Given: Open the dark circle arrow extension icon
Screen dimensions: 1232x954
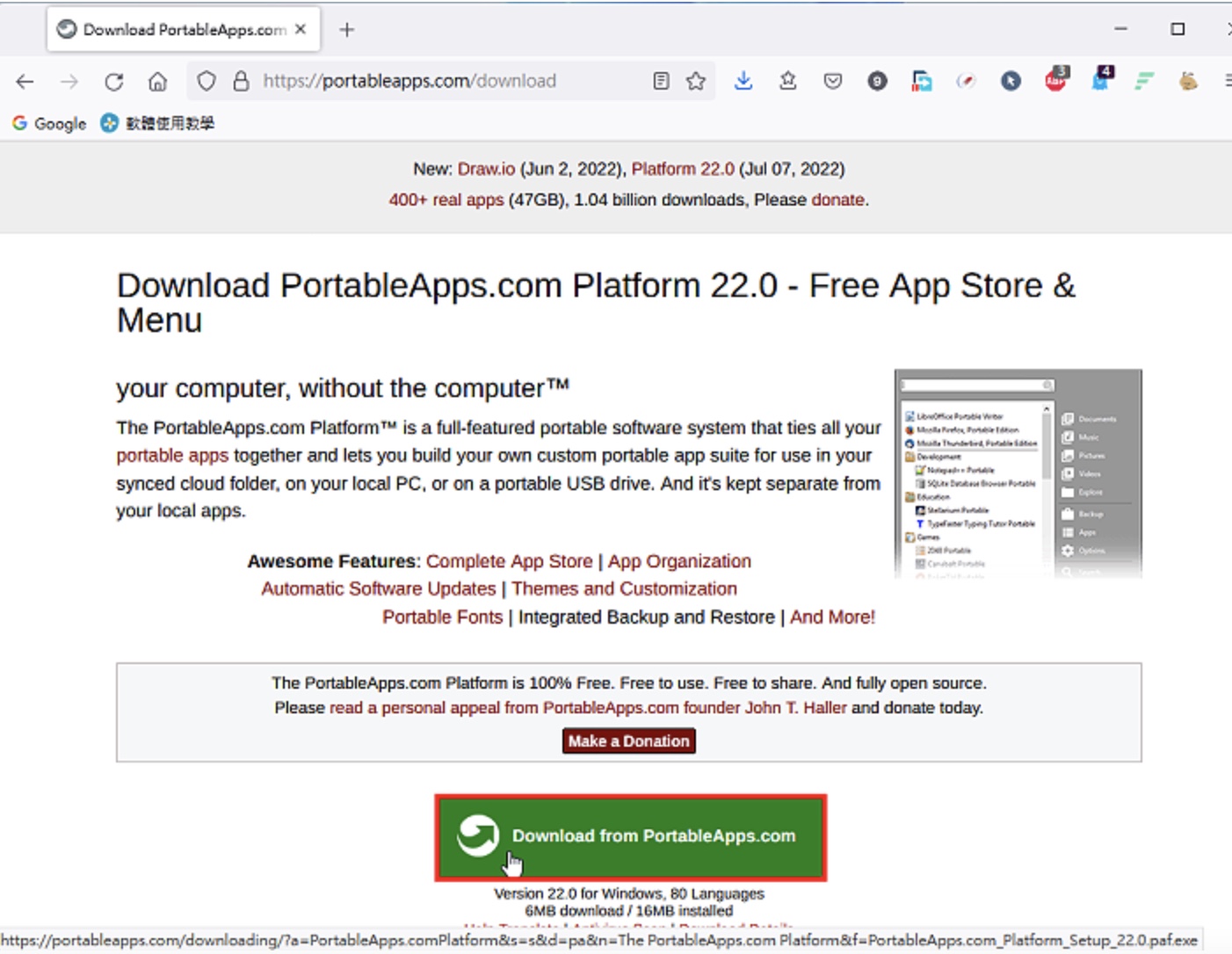Looking at the screenshot, I should (1011, 82).
